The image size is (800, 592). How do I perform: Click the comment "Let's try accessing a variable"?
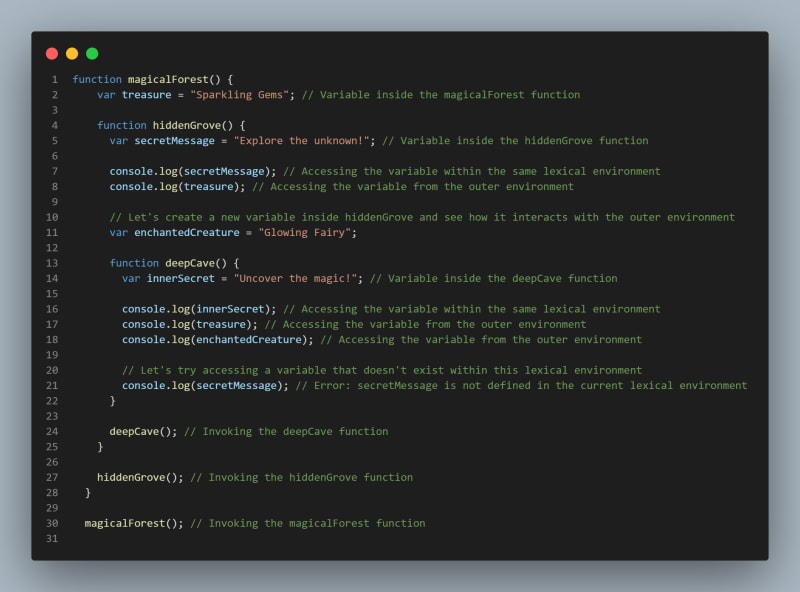(x=382, y=370)
